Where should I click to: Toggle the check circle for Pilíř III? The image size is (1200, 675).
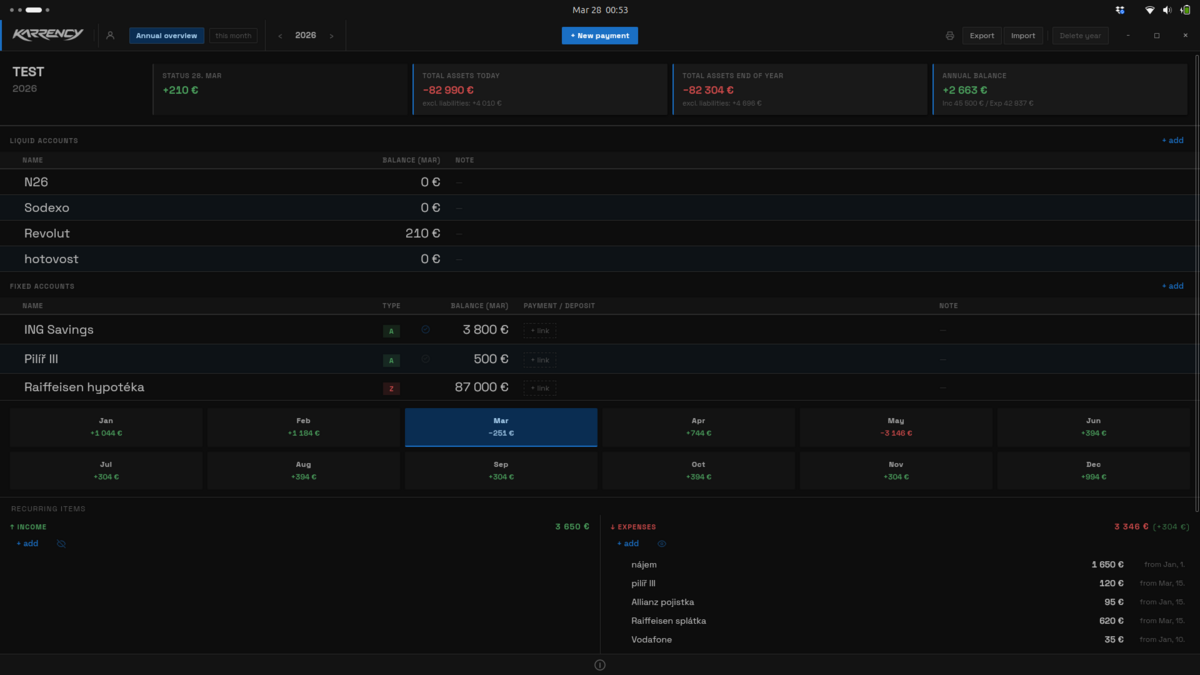(x=425, y=359)
